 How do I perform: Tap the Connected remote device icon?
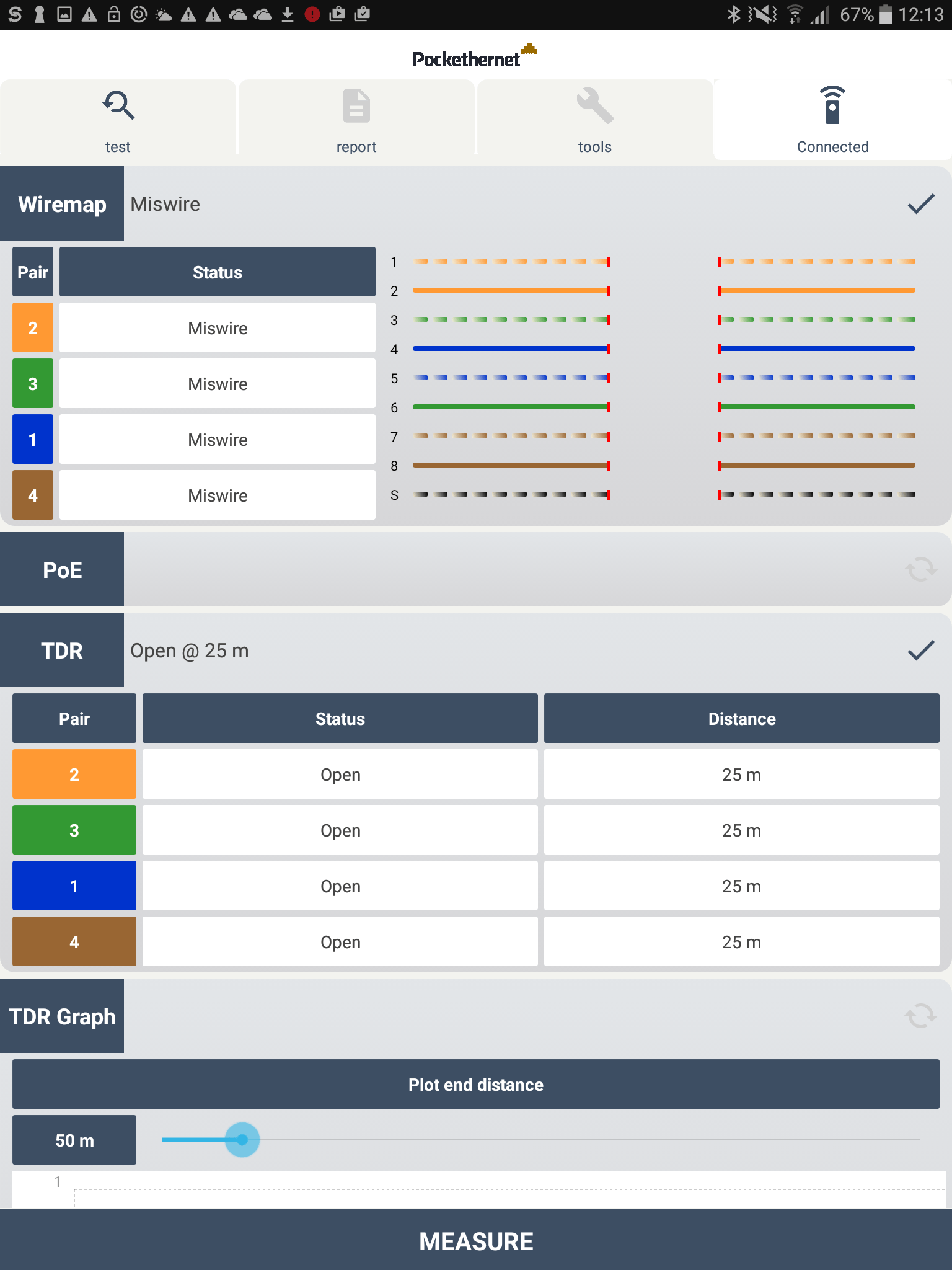tap(832, 105)
